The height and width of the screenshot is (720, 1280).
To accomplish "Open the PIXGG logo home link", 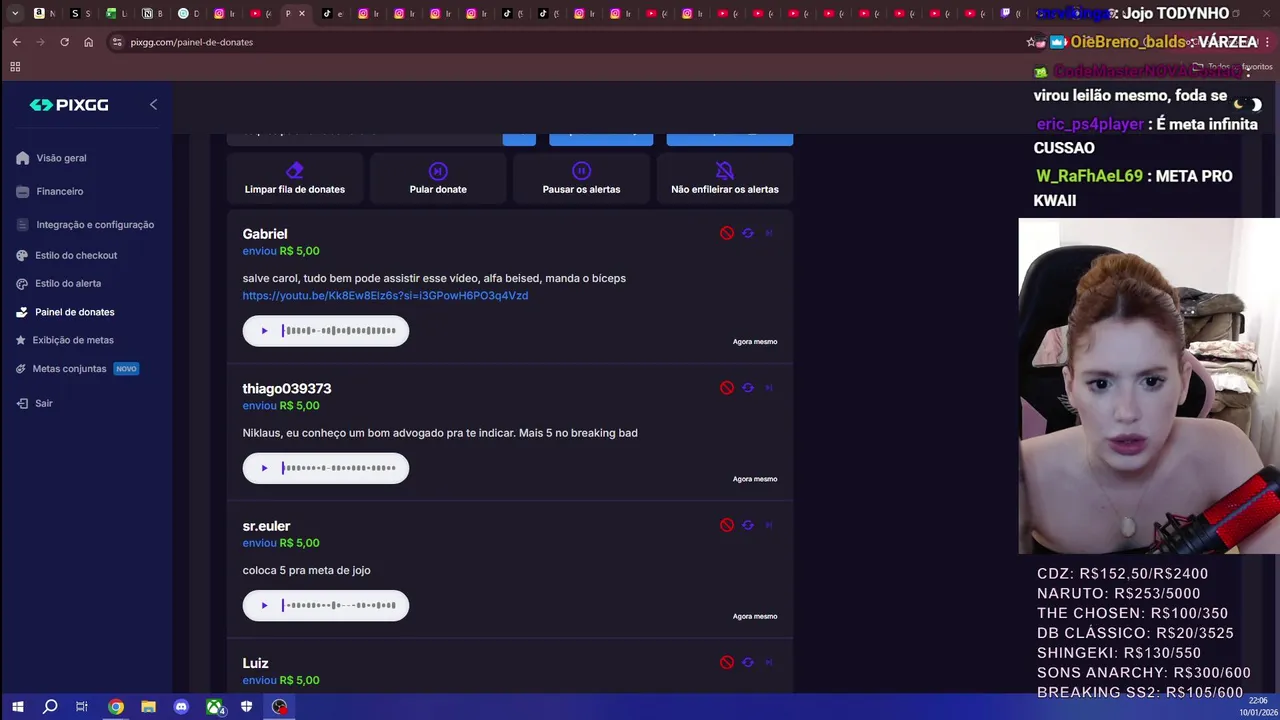I will click(69, 105).
